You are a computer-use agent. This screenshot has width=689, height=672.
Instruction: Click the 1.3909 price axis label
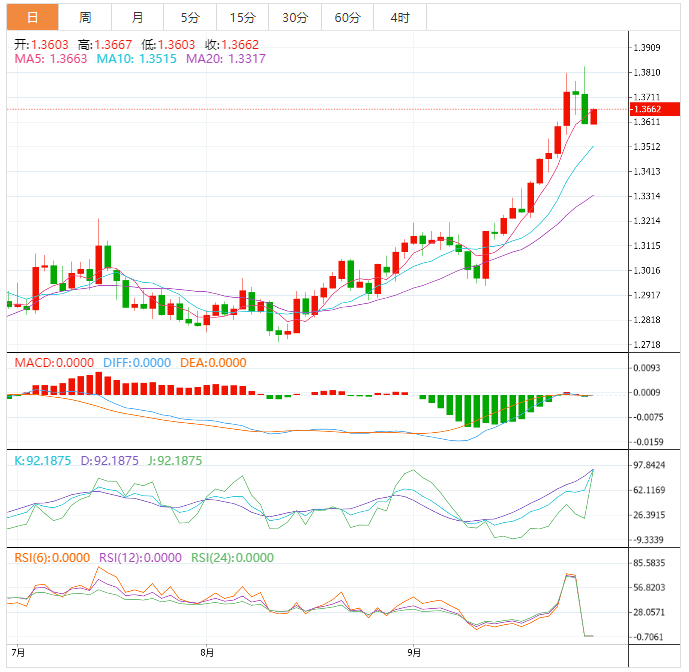tap(647, 47)
